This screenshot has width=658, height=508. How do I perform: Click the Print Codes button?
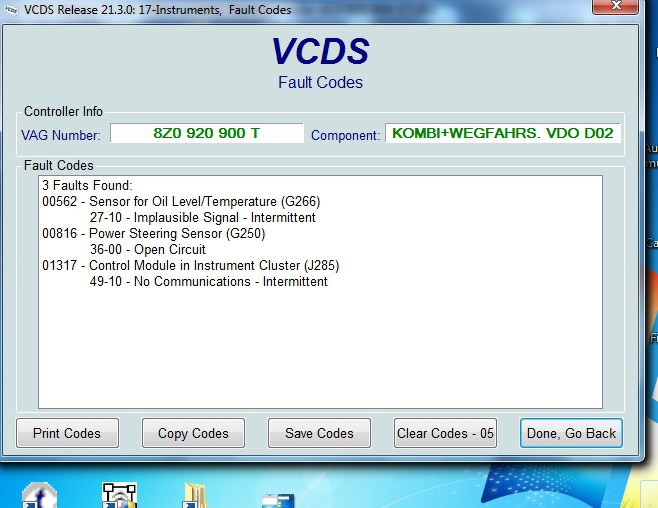(x=67, y=433)
